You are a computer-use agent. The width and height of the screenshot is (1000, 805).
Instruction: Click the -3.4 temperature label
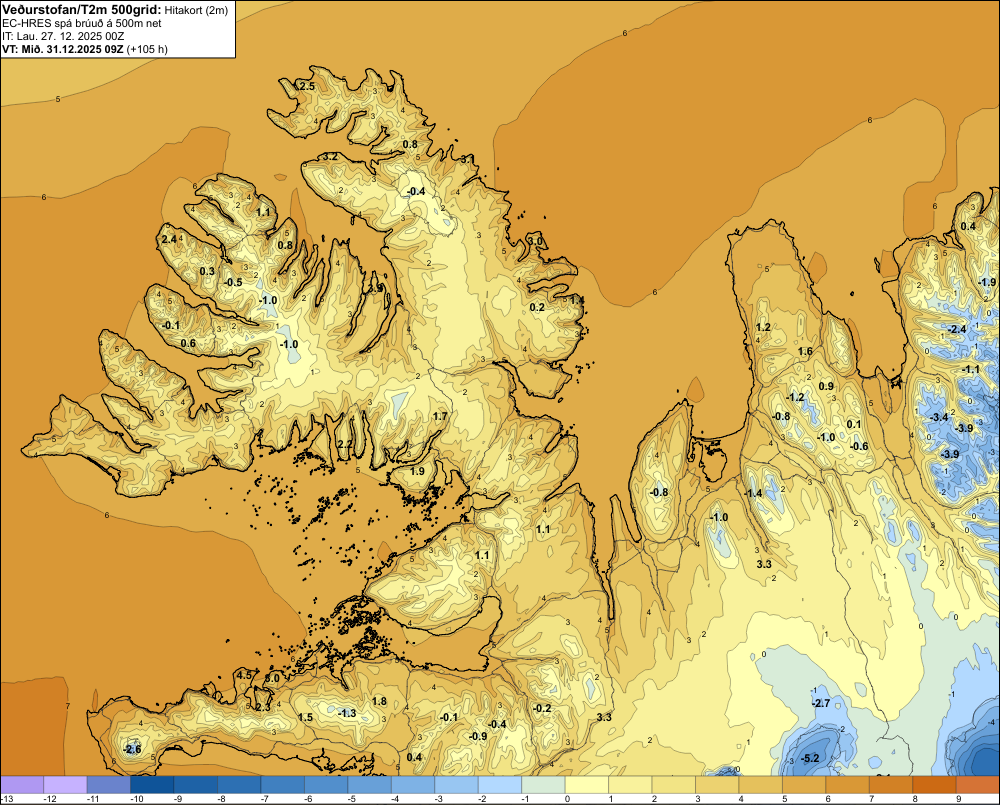click(x=939, y=417)
